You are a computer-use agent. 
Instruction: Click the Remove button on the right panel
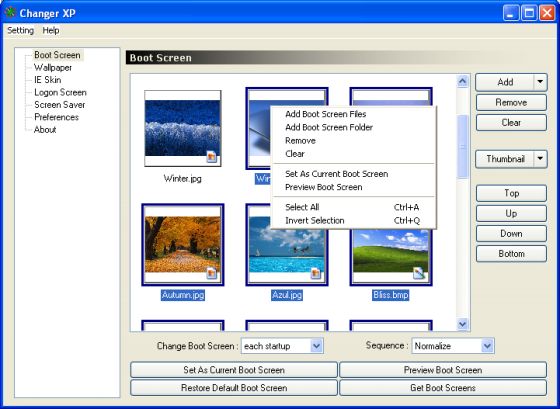(511, 103)
